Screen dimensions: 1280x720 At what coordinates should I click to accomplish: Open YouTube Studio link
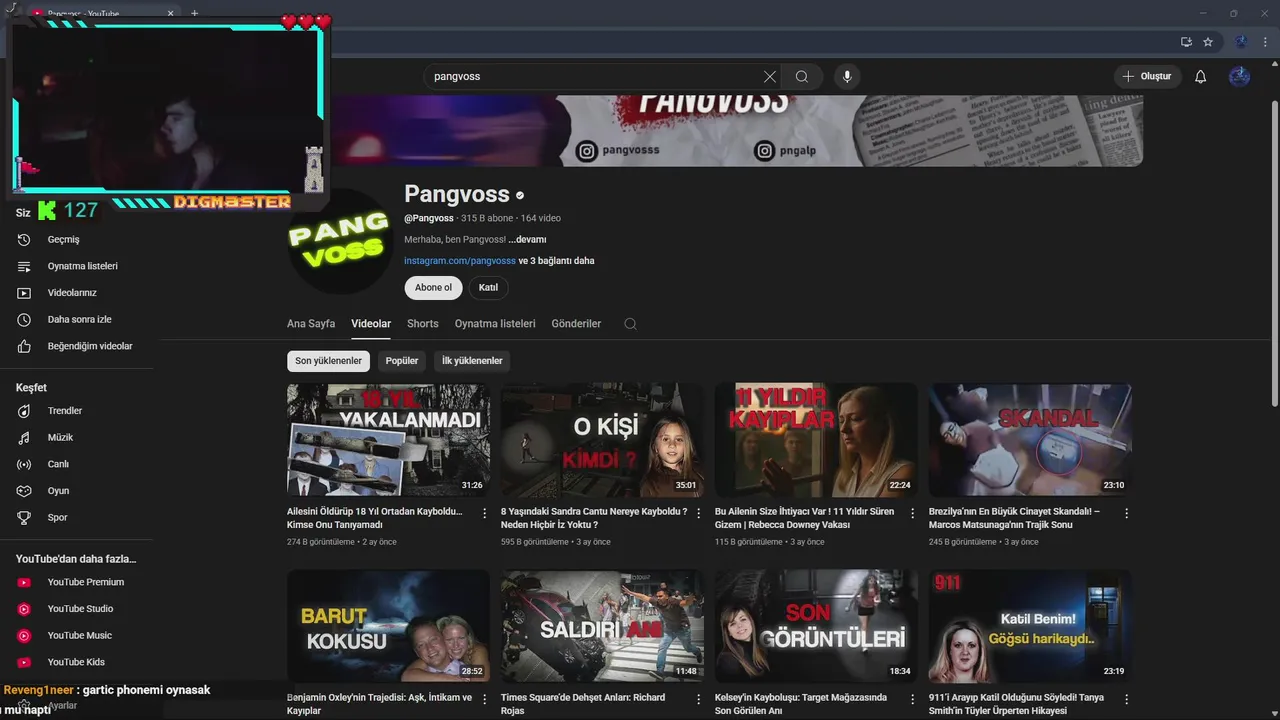coord(80,609)
